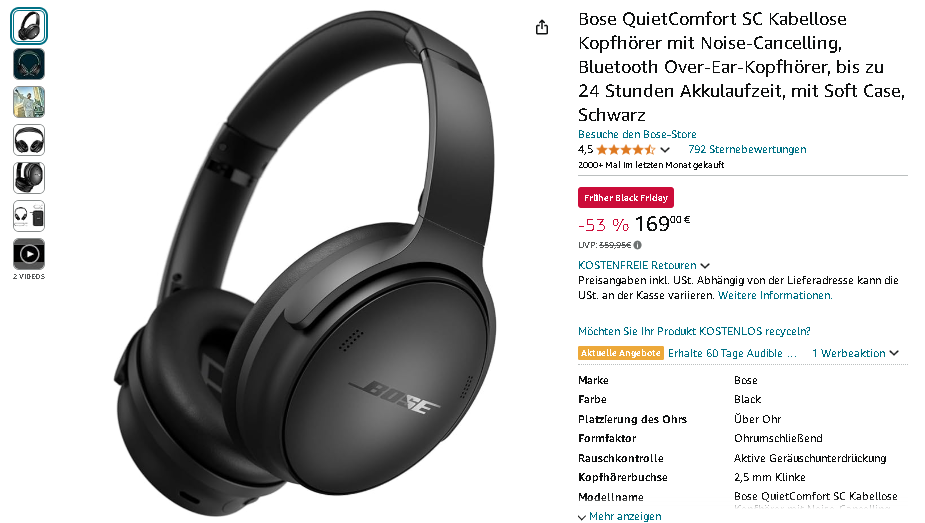This screenshot has width=925, height=523.
Task: Expand the 1 Werbeaktion dropdown
Action: tap(855, 353)
